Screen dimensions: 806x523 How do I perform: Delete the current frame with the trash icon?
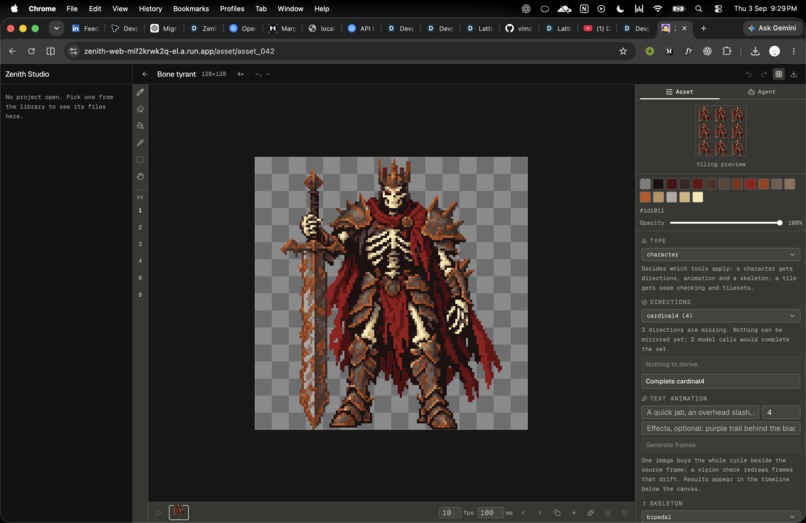(625, 513)
